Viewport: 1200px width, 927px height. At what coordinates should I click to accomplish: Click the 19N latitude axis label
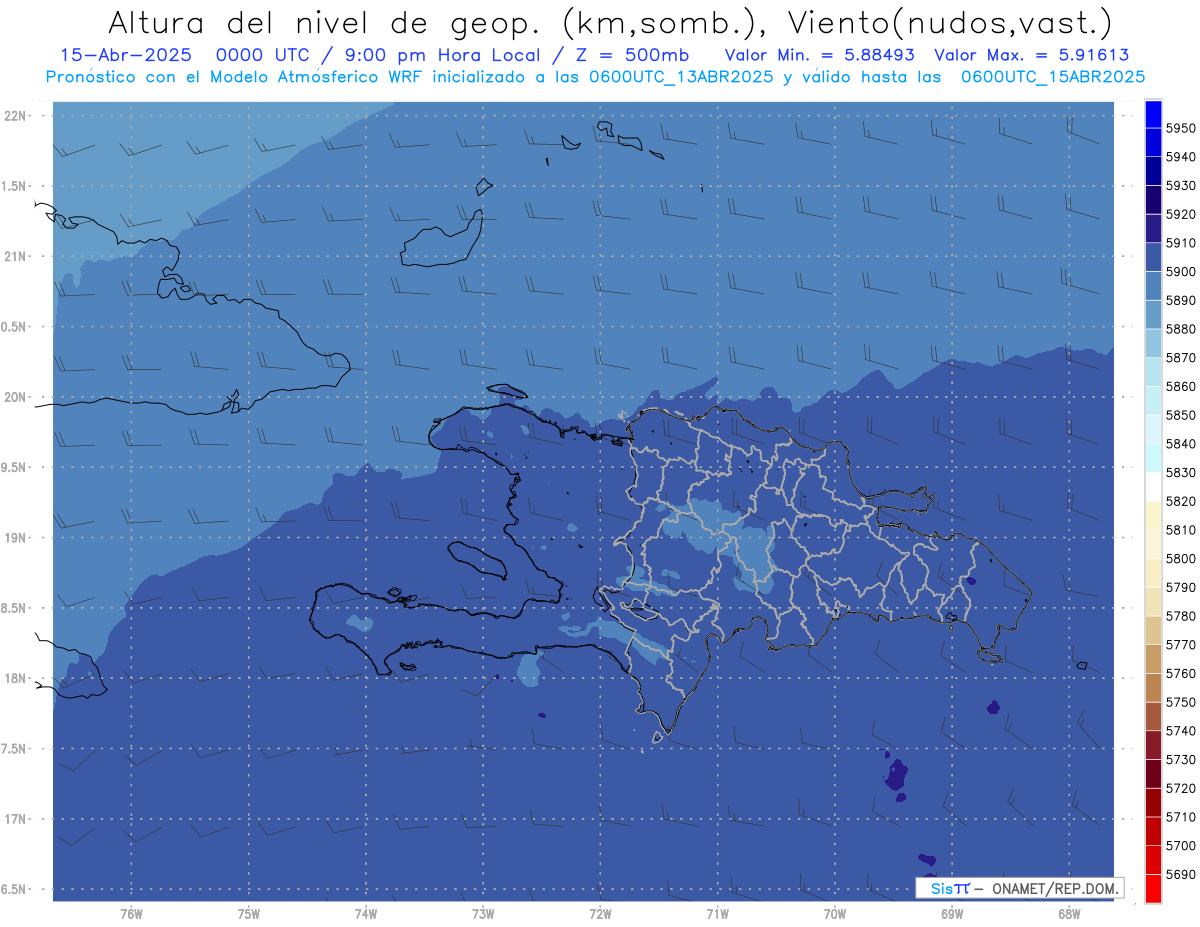[14, 538]
